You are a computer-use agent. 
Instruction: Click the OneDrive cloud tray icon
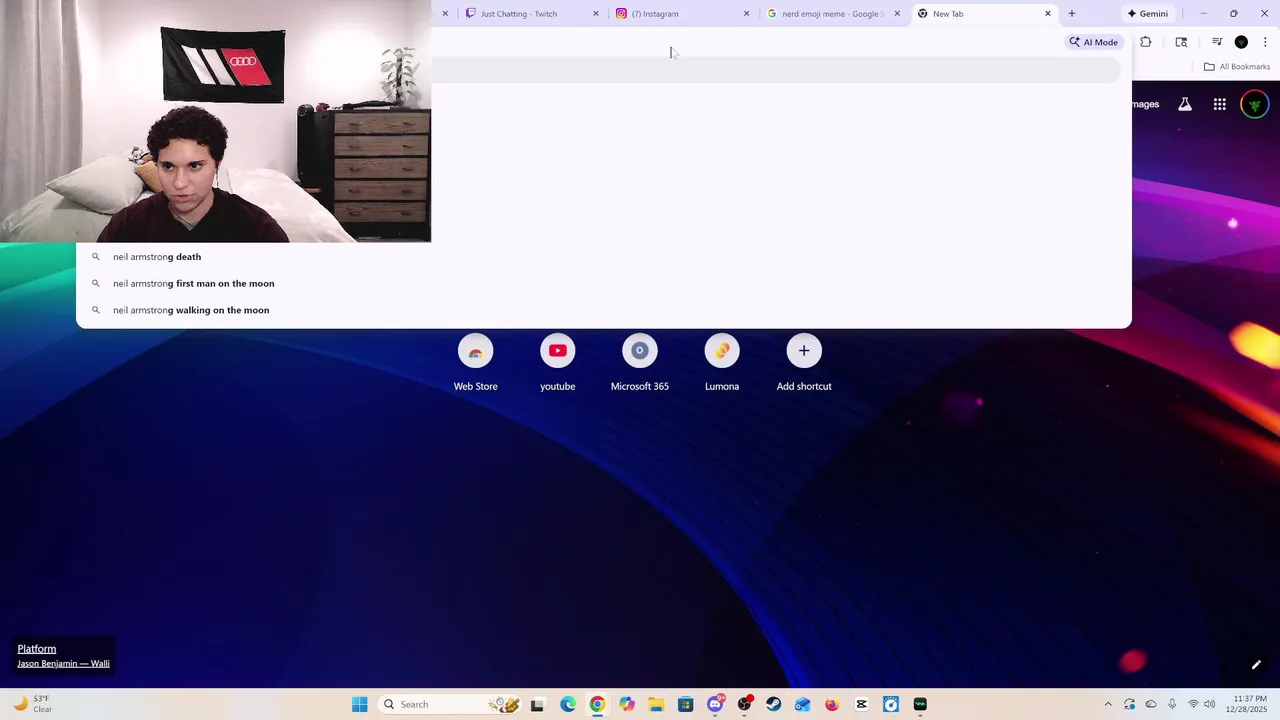tap(1151, 705)
